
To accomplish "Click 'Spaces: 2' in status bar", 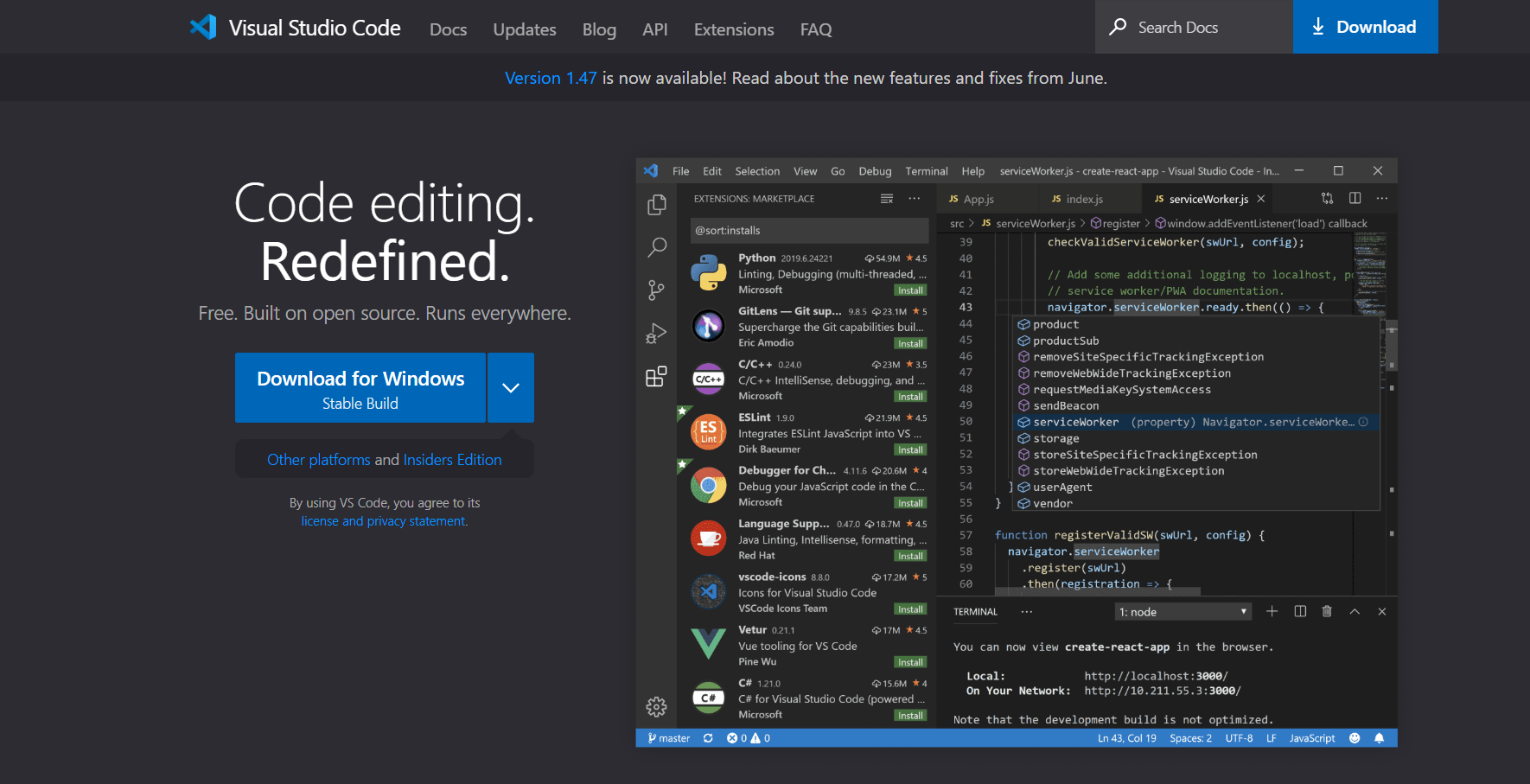I will tap(1190, 738).
